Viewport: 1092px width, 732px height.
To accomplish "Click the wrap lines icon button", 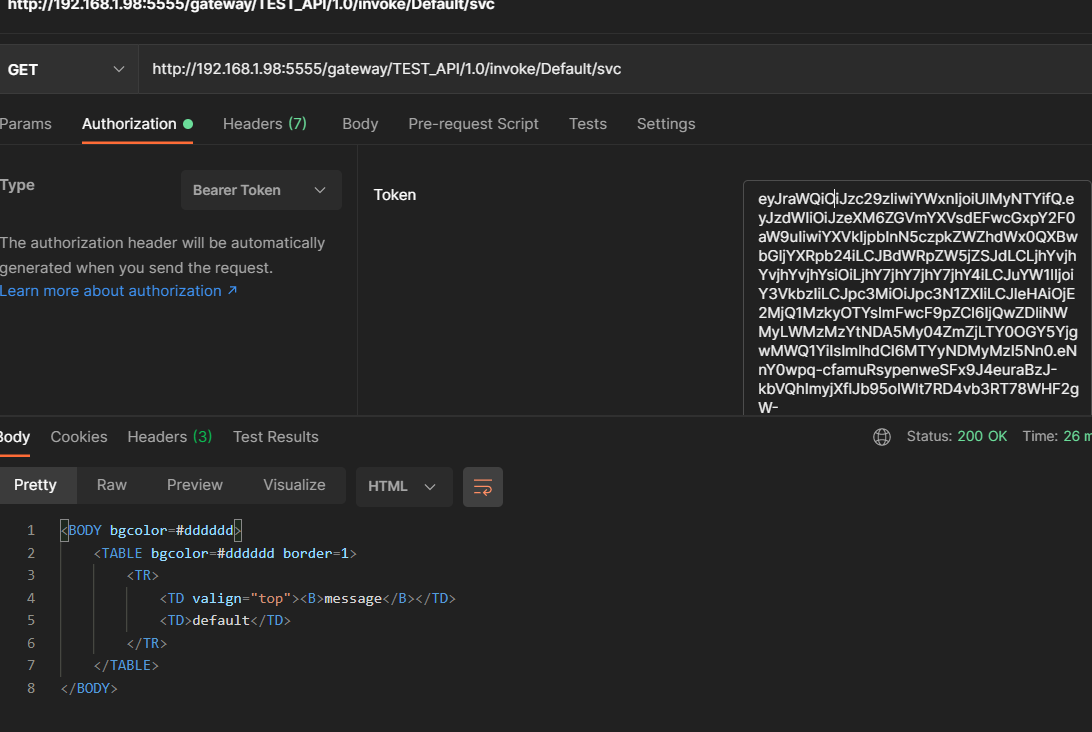I will [x=483, y=487].
